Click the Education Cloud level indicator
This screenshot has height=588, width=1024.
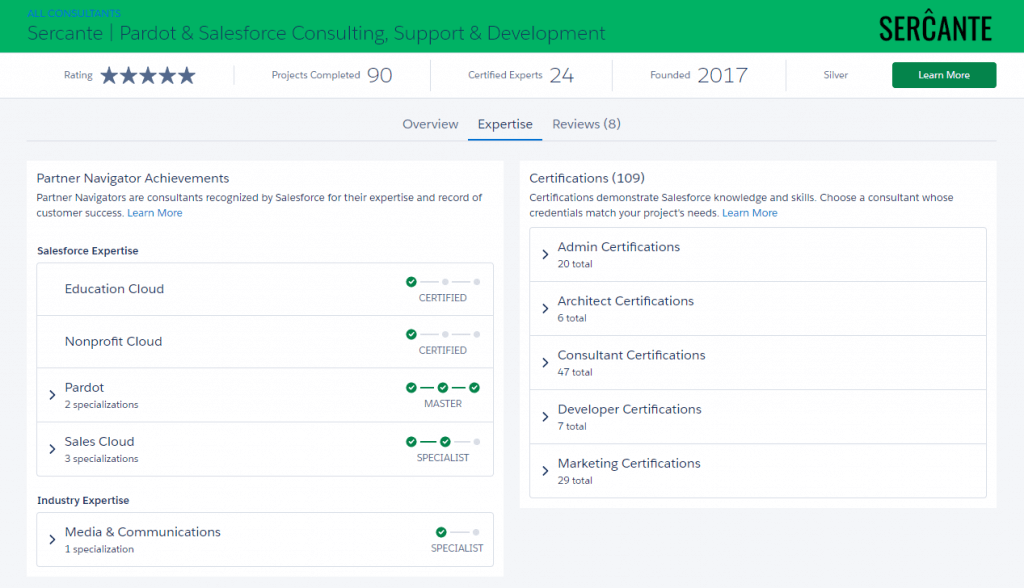tap(443, 282)
